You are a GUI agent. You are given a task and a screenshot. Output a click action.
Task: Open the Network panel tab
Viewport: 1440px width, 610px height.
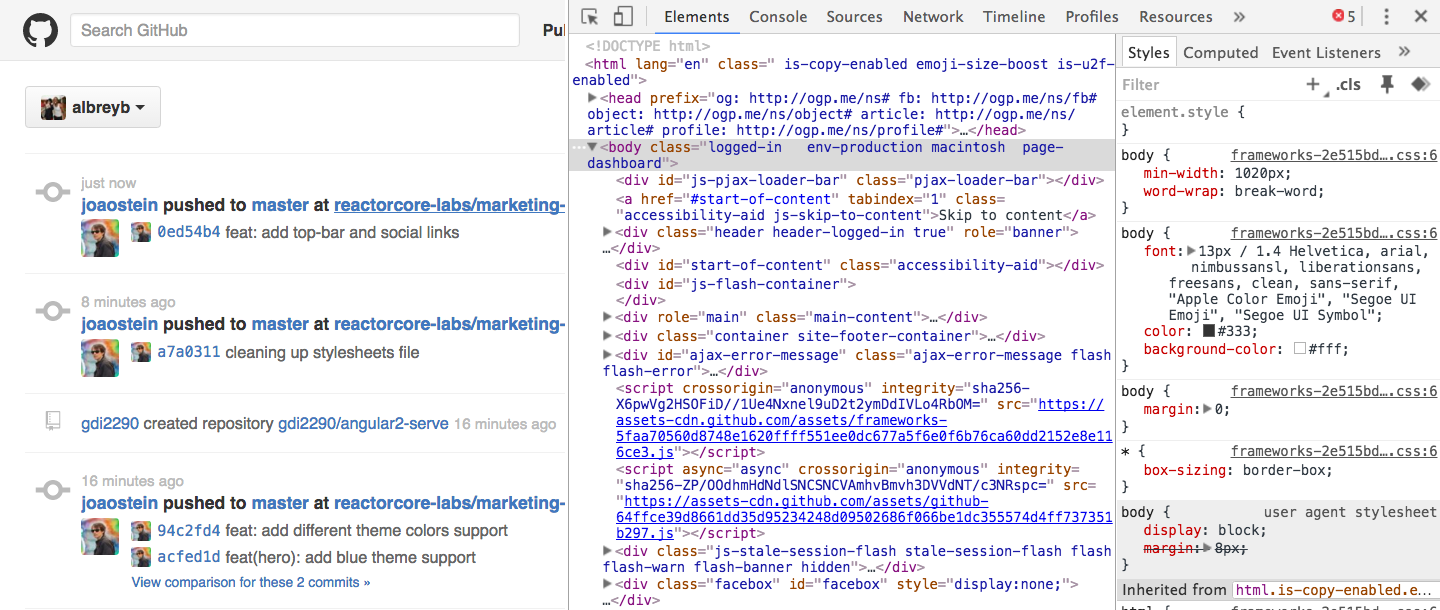click(x=933, y=17)
